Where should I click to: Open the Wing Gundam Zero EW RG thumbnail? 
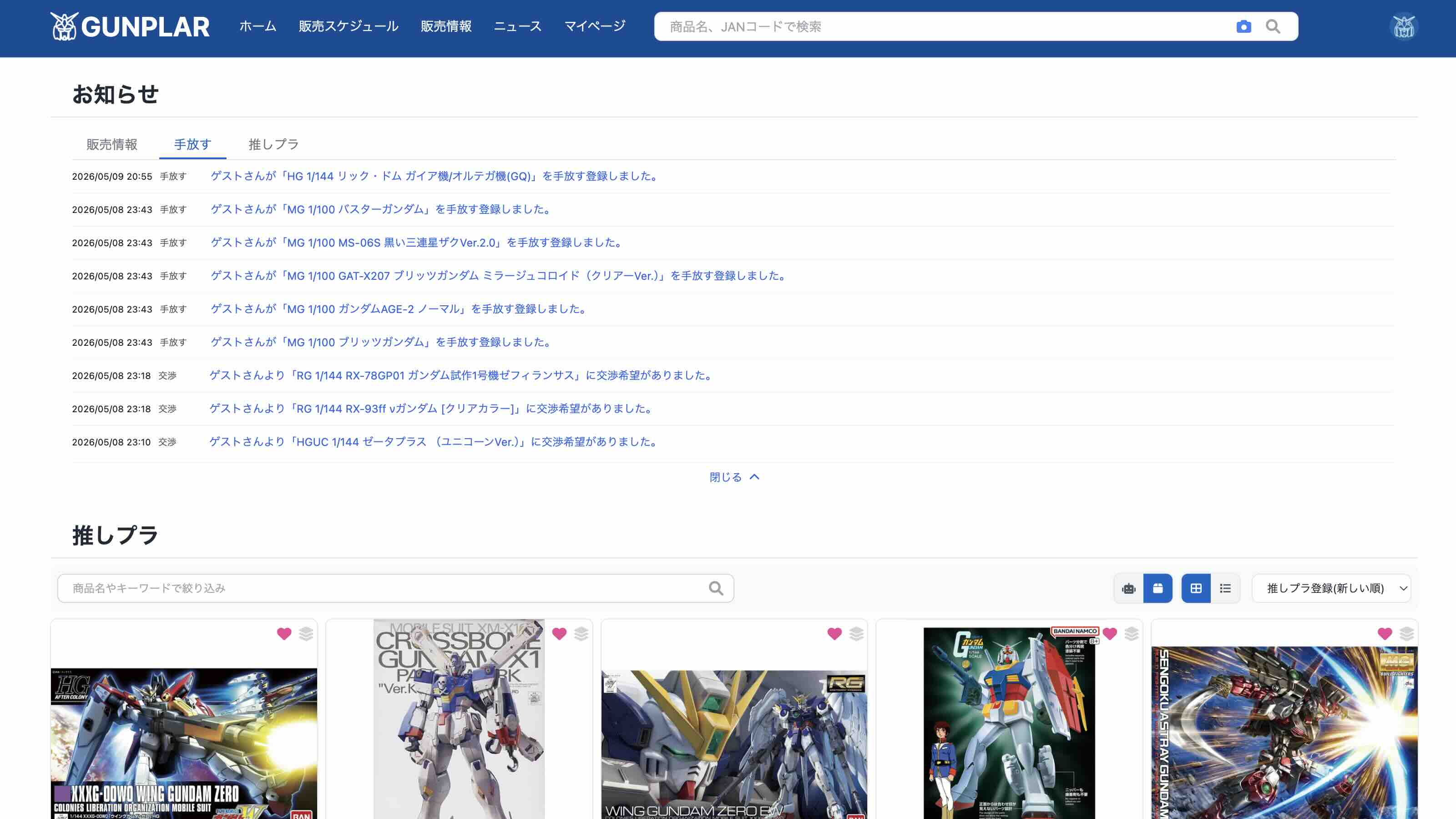coord(734,744)
